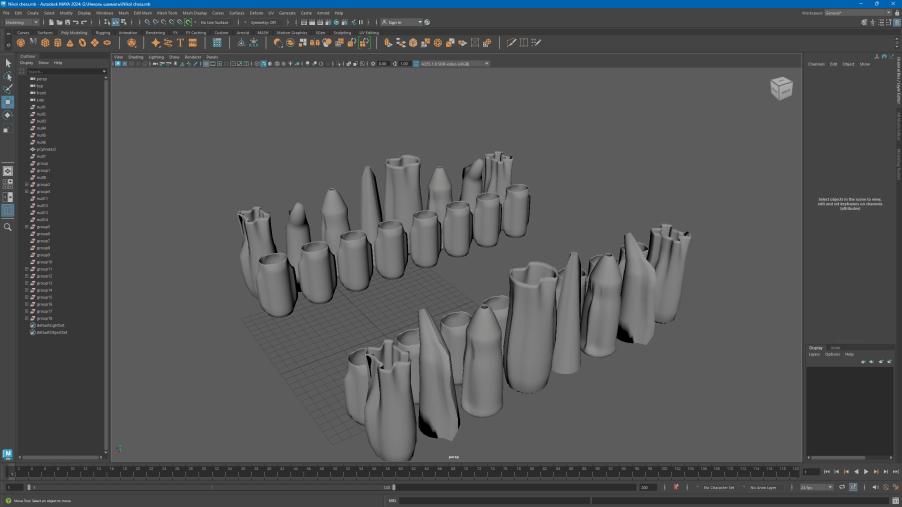Click the Undo icon in Status Line
Viewport: 902px width, 507px height.
(x=75, y=22)
